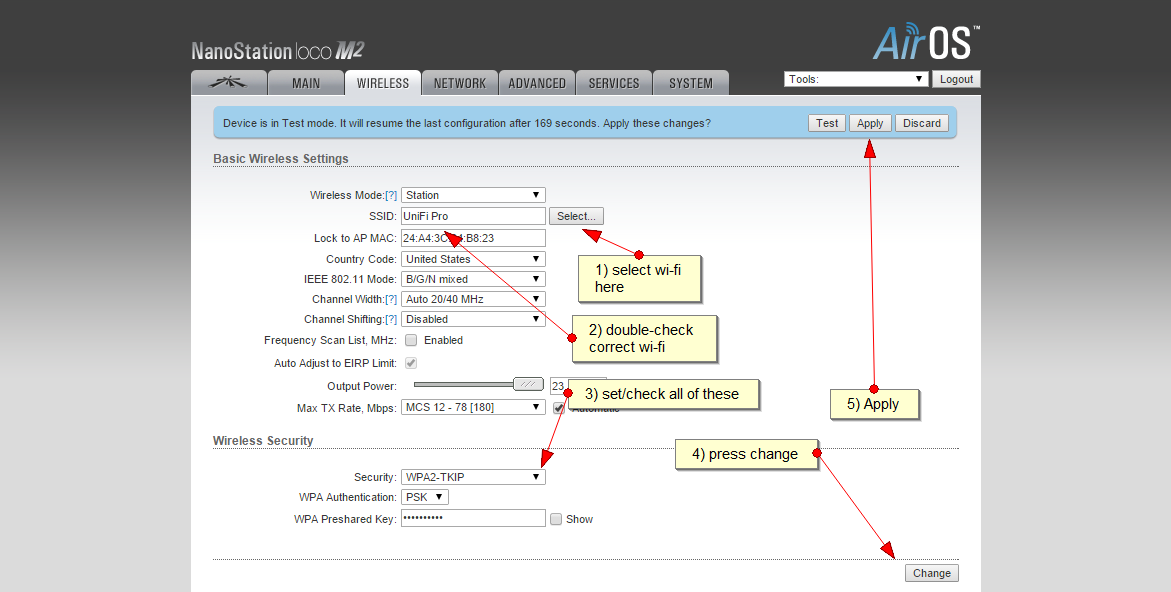This screenshot has width=1171, height=592.
Task: Toggle the Automatic TX rate checkbox
Action: [558, 408]
